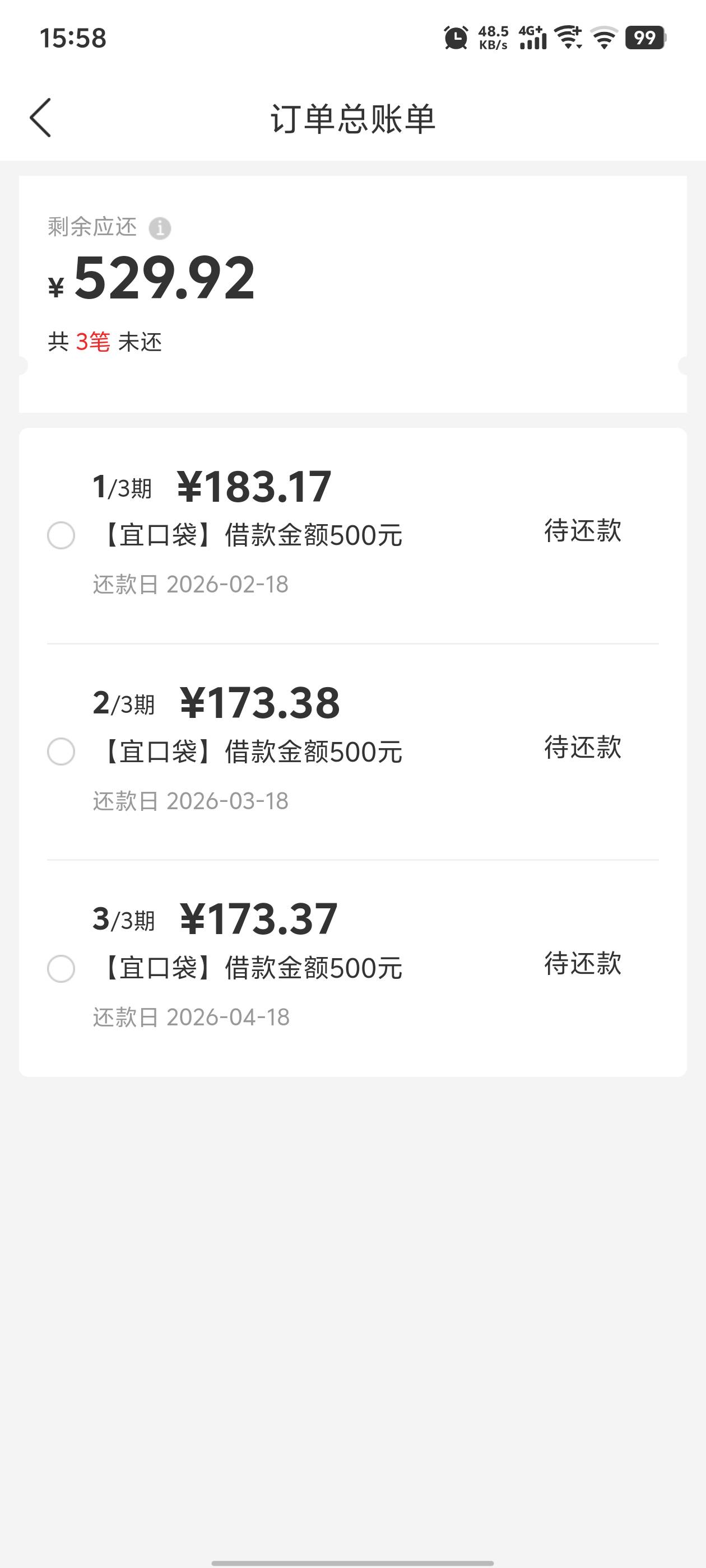Viewport: 706px width, 1568px height.
Task: Tap the alarm clock status icon
Action: click(x=456, y=38)
